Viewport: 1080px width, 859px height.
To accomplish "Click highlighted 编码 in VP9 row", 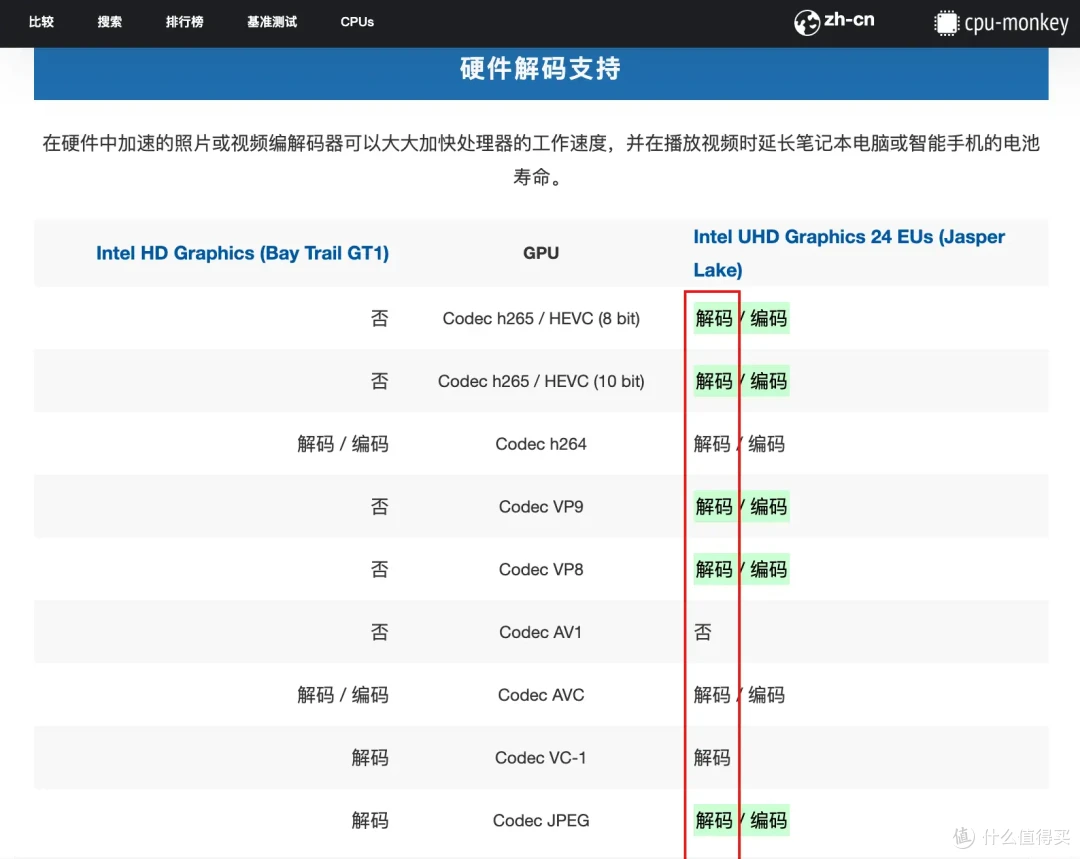I will (x=768, y=506).
